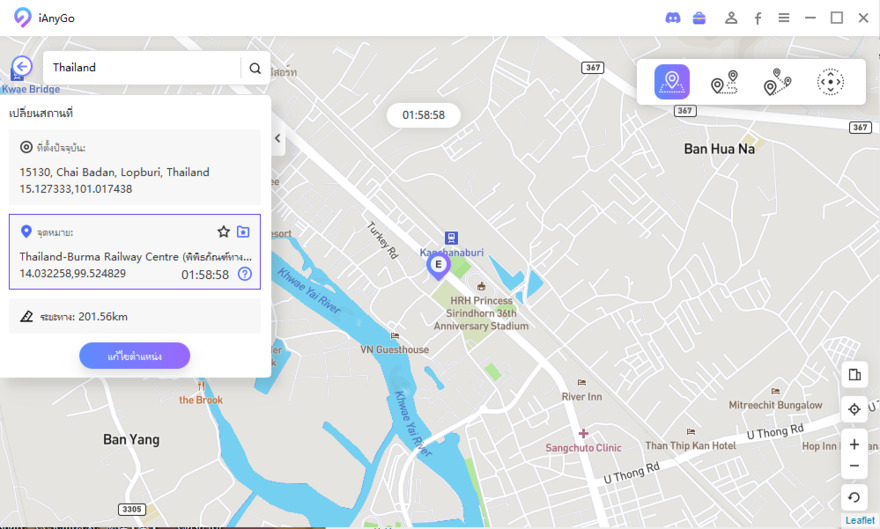Click the Kanchanaburi train station icon
The image size is (880, 529).
point(451,238)
